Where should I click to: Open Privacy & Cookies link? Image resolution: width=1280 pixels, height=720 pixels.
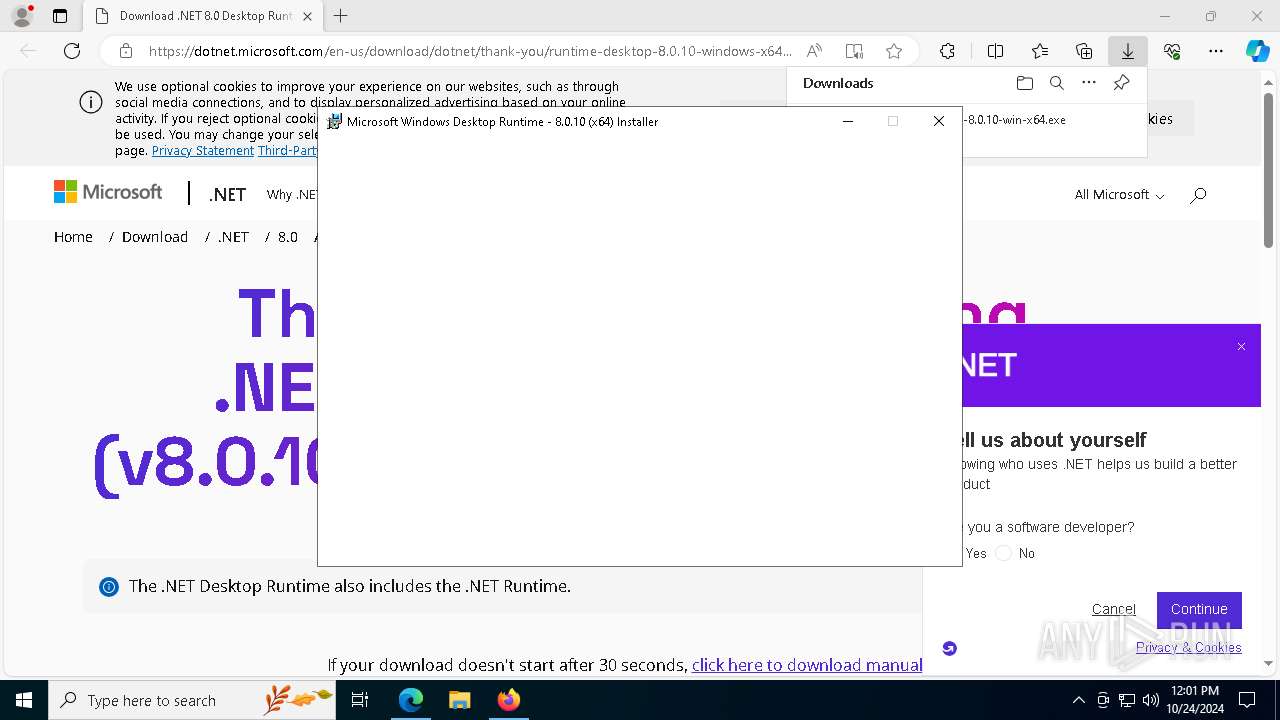pyautogui.click(x=1188, y=648)
